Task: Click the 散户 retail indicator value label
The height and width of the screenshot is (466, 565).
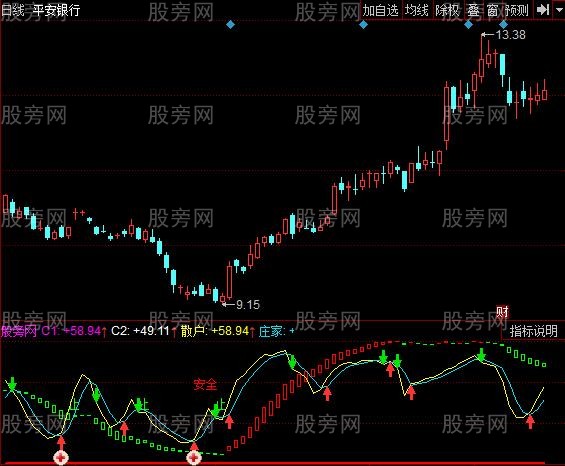Action: click(215, 331)
